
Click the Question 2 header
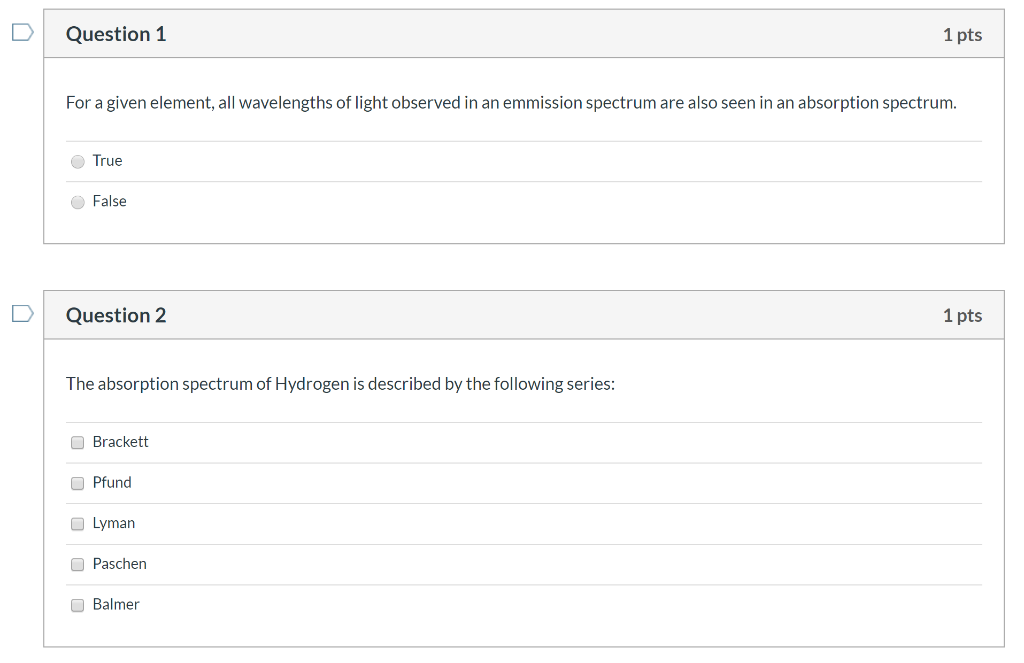(116, 315)
